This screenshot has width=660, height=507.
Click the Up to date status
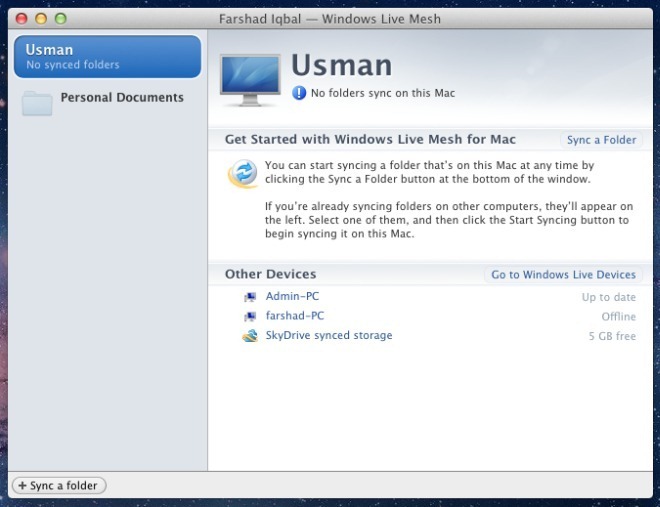(609, 297)
